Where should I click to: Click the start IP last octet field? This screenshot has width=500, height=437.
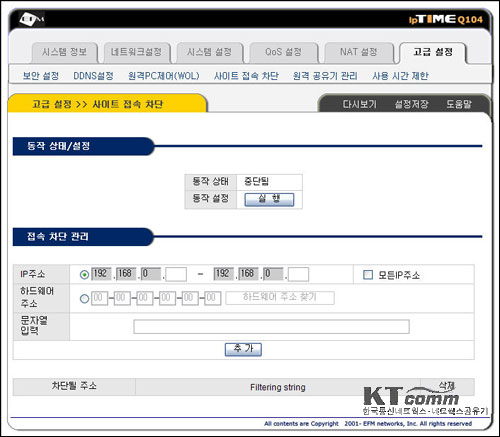pos(176,274)
